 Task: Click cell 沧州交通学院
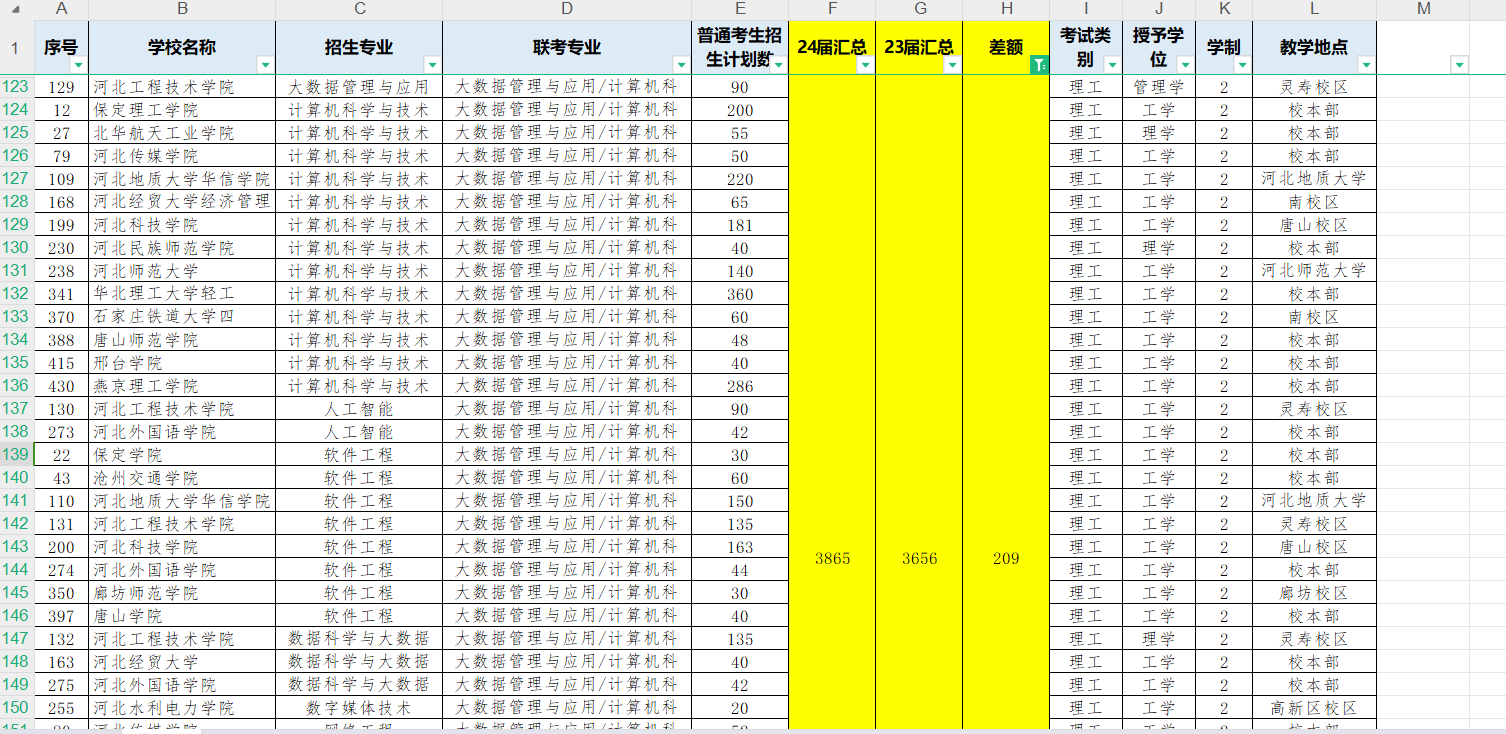pos(182,478)
